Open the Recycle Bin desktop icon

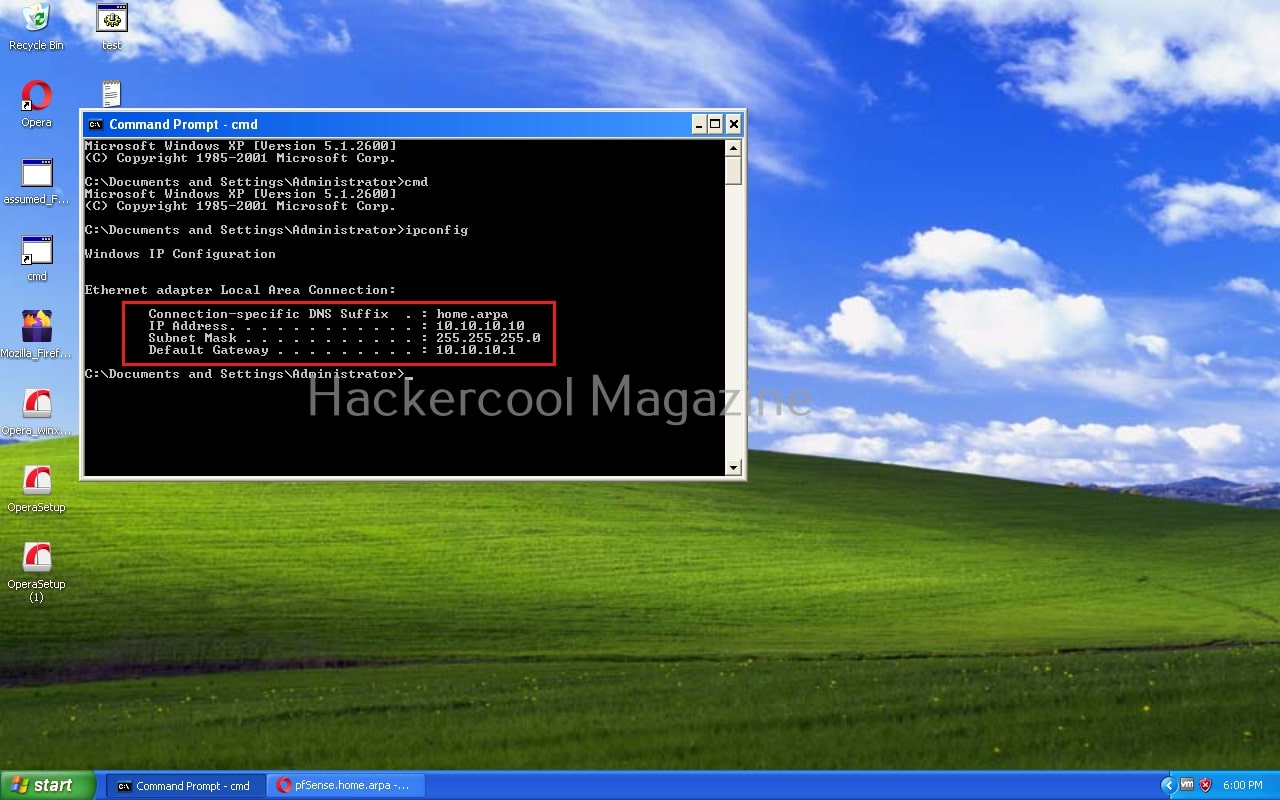tap(36, 18)
